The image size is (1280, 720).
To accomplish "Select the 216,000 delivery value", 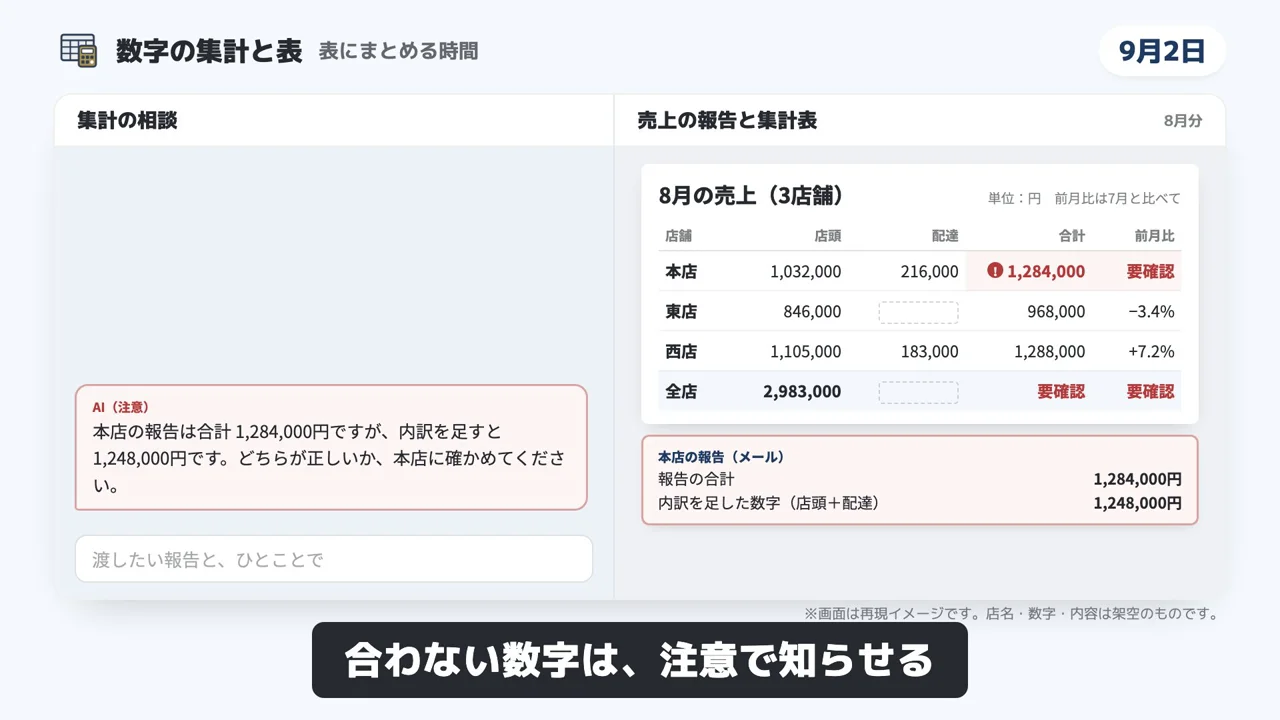I will click(x=929, y=271).
